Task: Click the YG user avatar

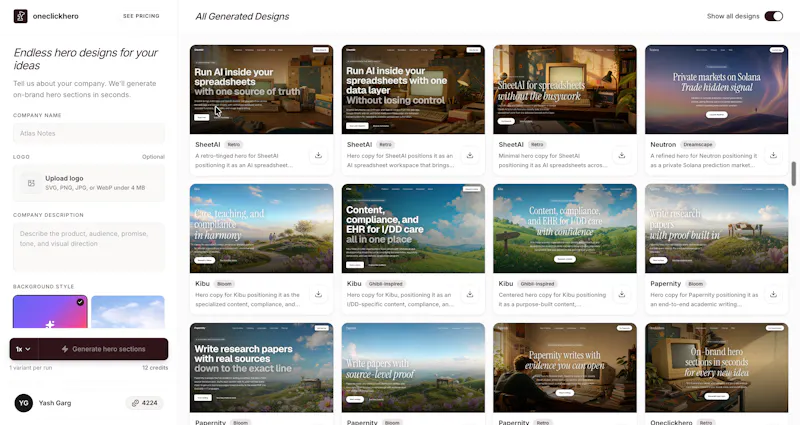Action: [23, 403]
